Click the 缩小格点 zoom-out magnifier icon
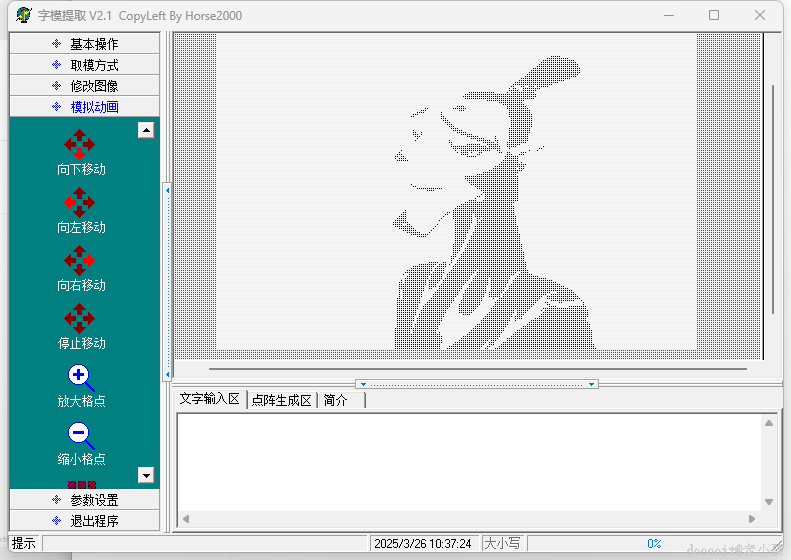 [x=81, y=436]
